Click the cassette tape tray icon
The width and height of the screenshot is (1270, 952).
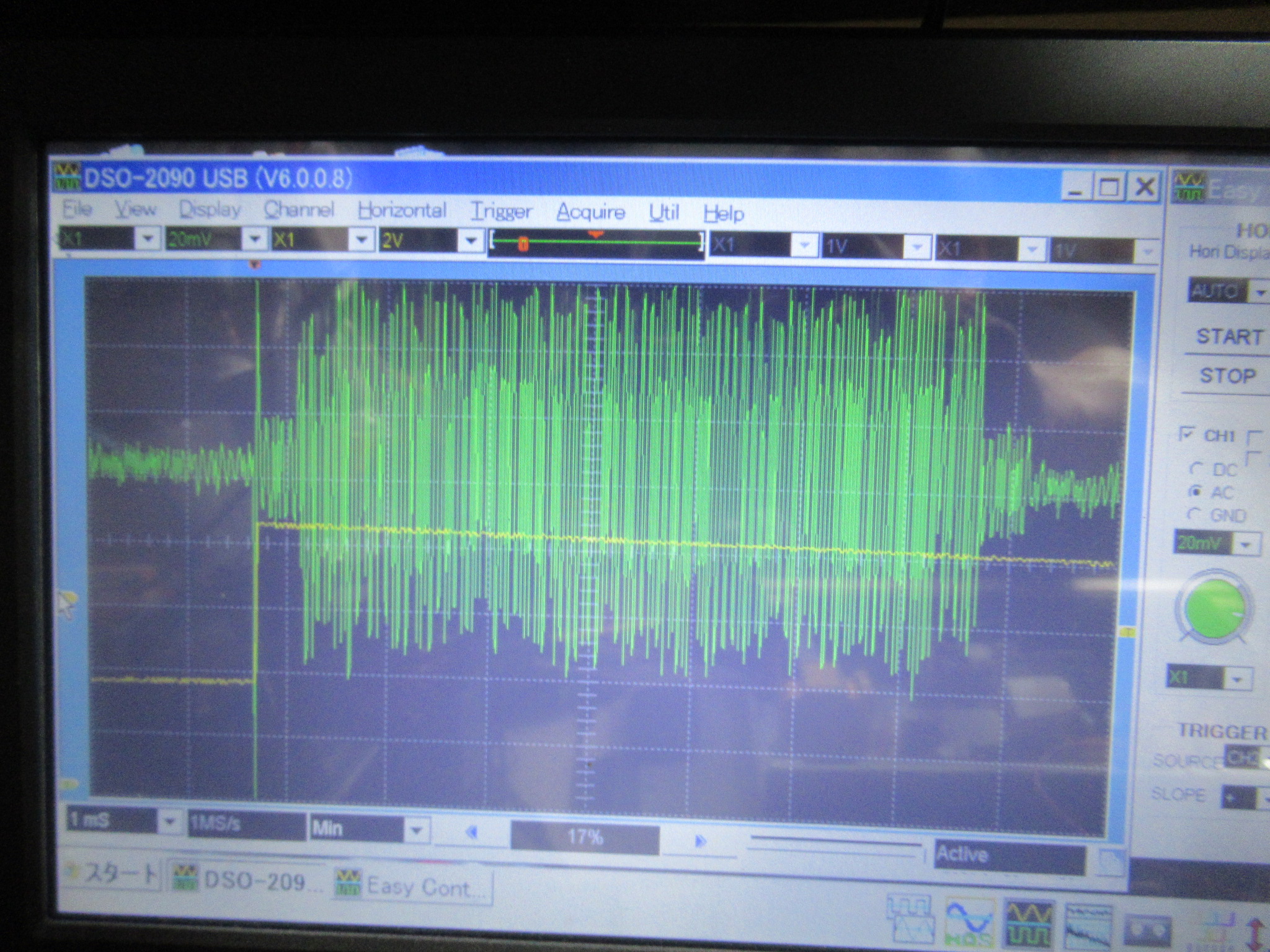[x=1148, y=930]
